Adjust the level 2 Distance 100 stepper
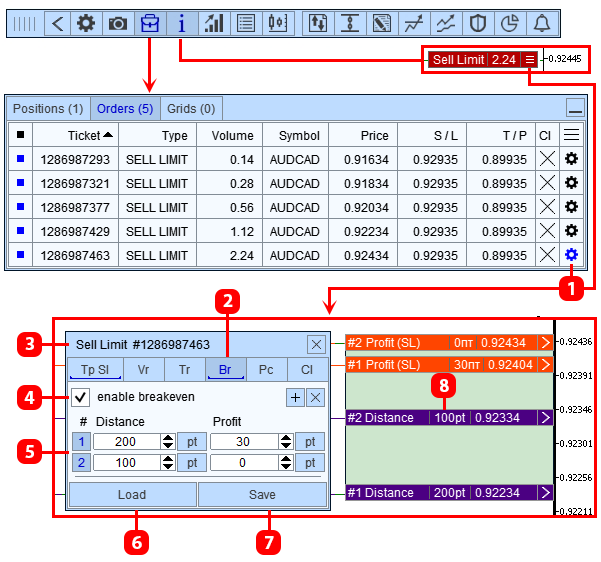This screenshot has width=601, height=562. [x=168, y=463]
